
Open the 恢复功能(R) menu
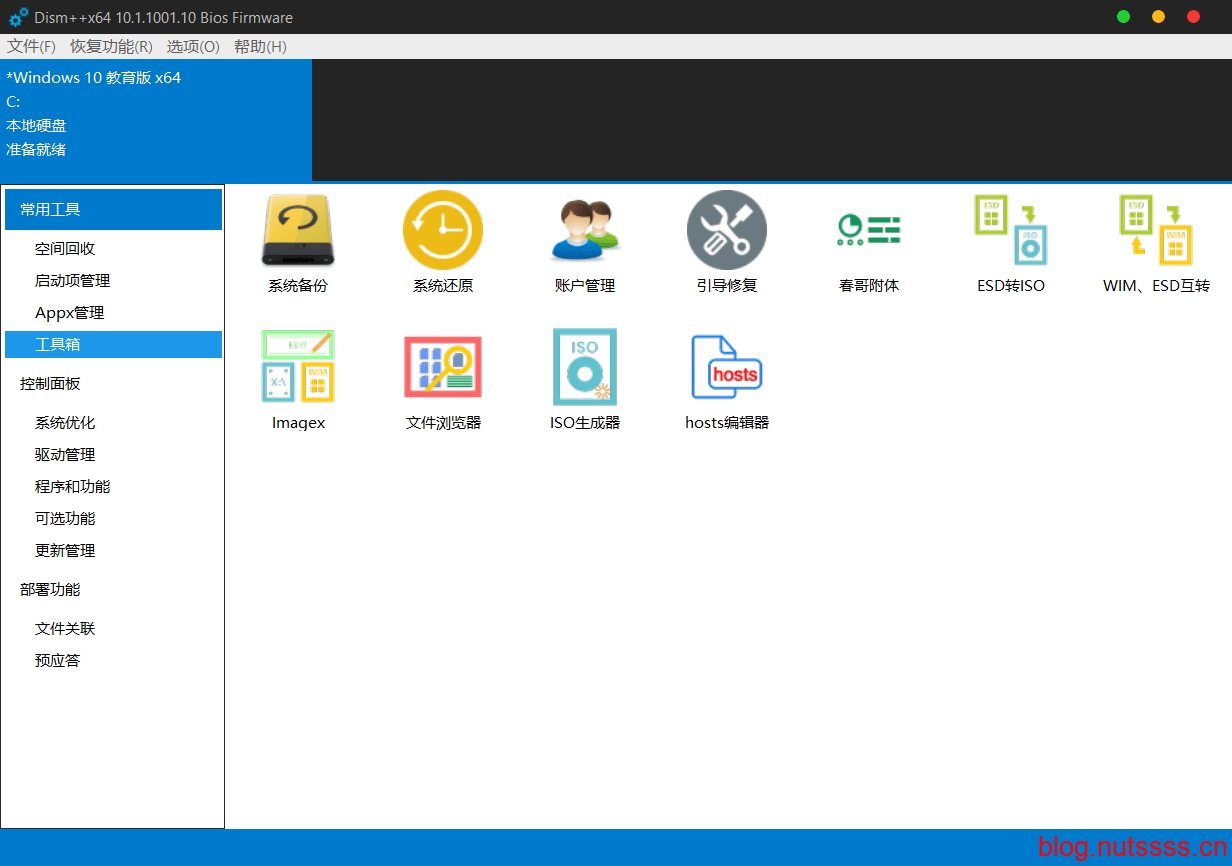(x=111, y=46)
